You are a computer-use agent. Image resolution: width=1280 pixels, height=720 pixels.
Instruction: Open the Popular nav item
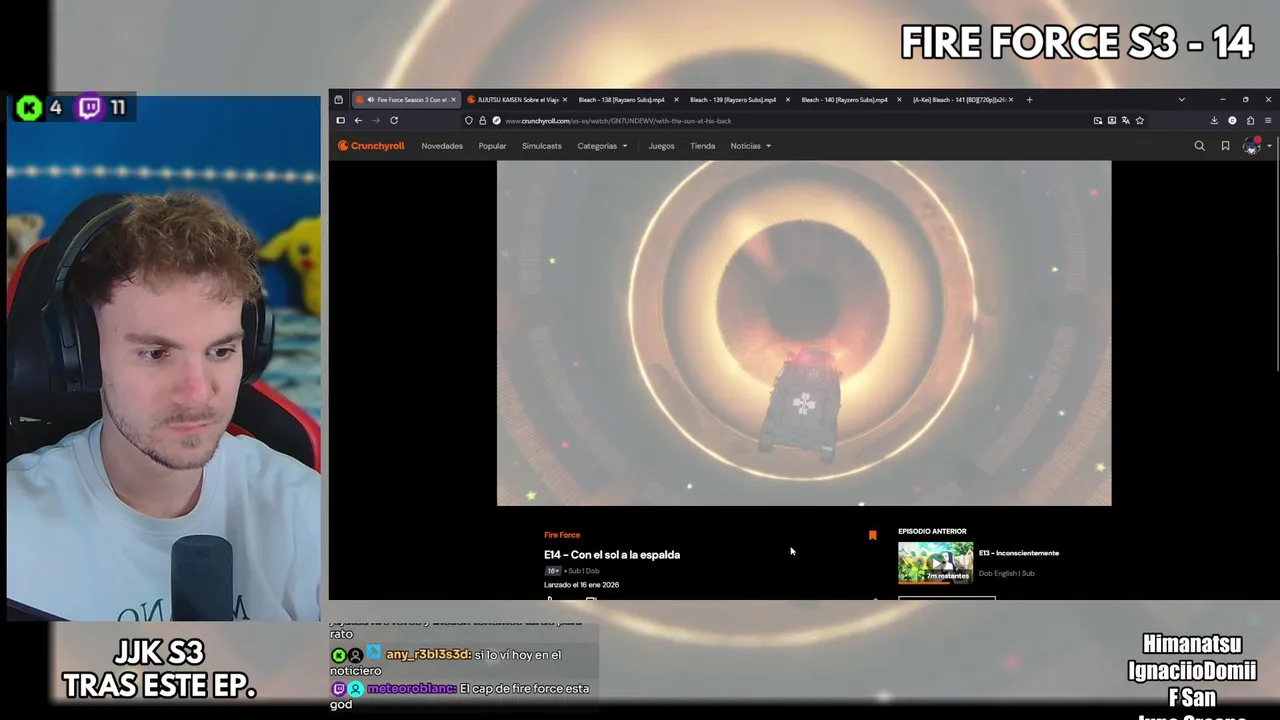pos(492,146)
